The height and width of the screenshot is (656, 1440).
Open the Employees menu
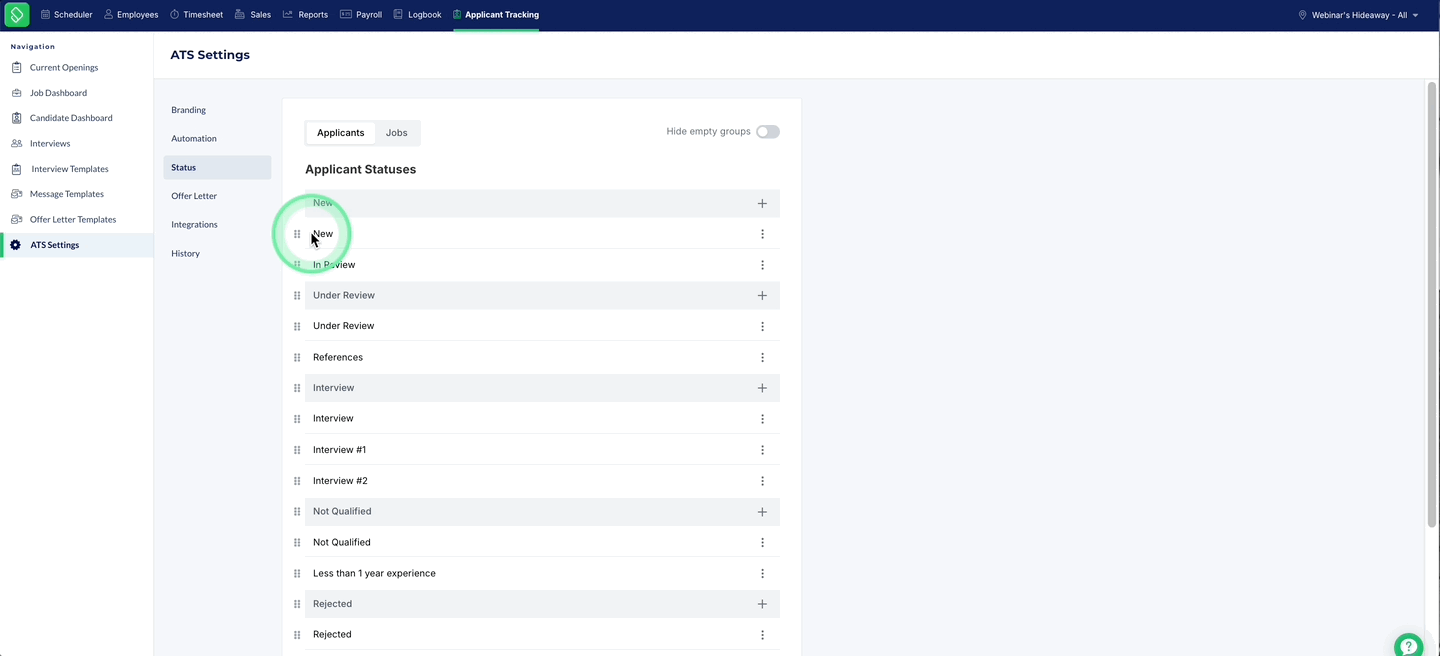pos(131,15)
